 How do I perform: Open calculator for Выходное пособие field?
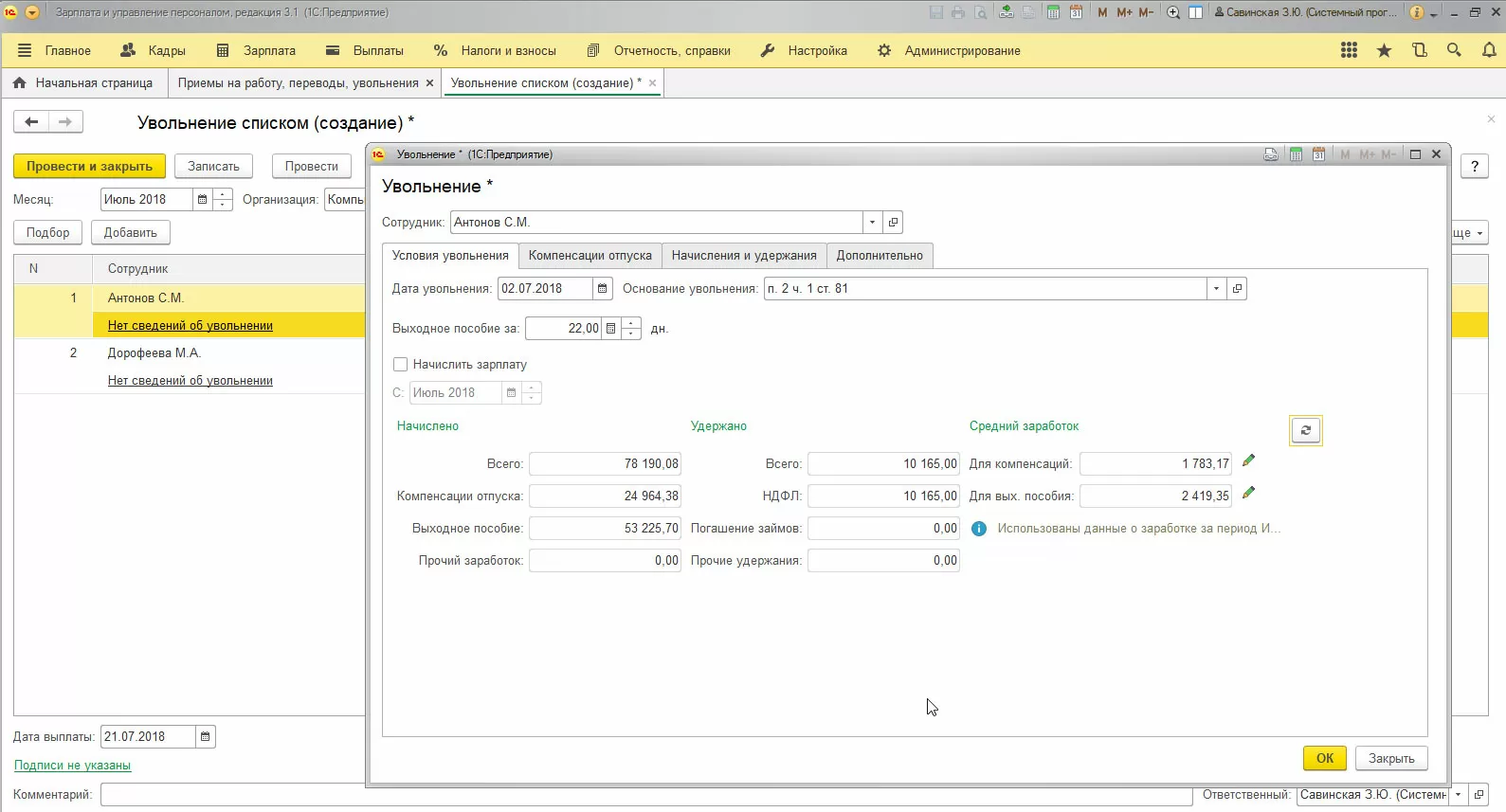[611, 329]
